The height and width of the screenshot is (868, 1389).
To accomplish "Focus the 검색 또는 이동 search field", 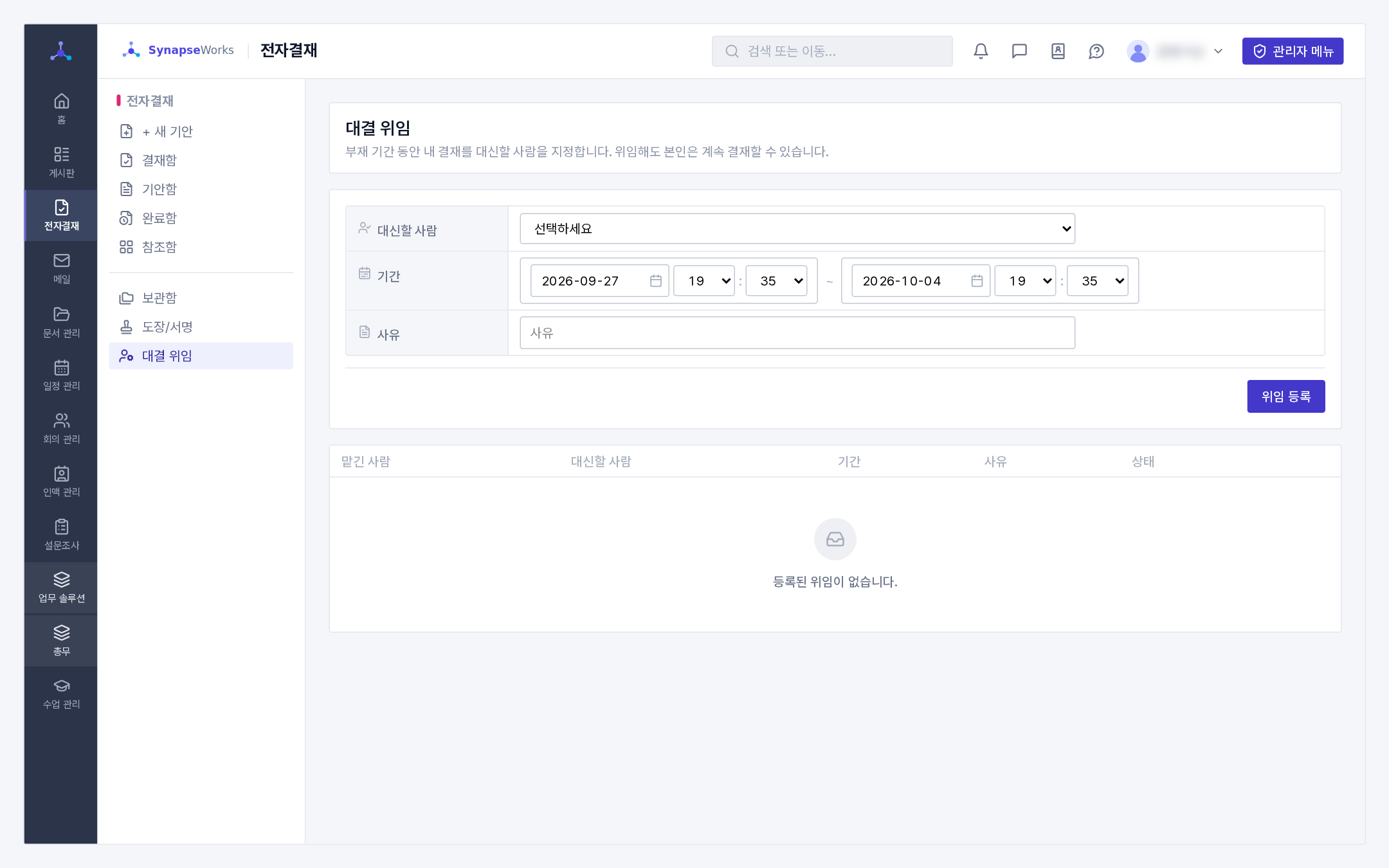I will [832, 51].
